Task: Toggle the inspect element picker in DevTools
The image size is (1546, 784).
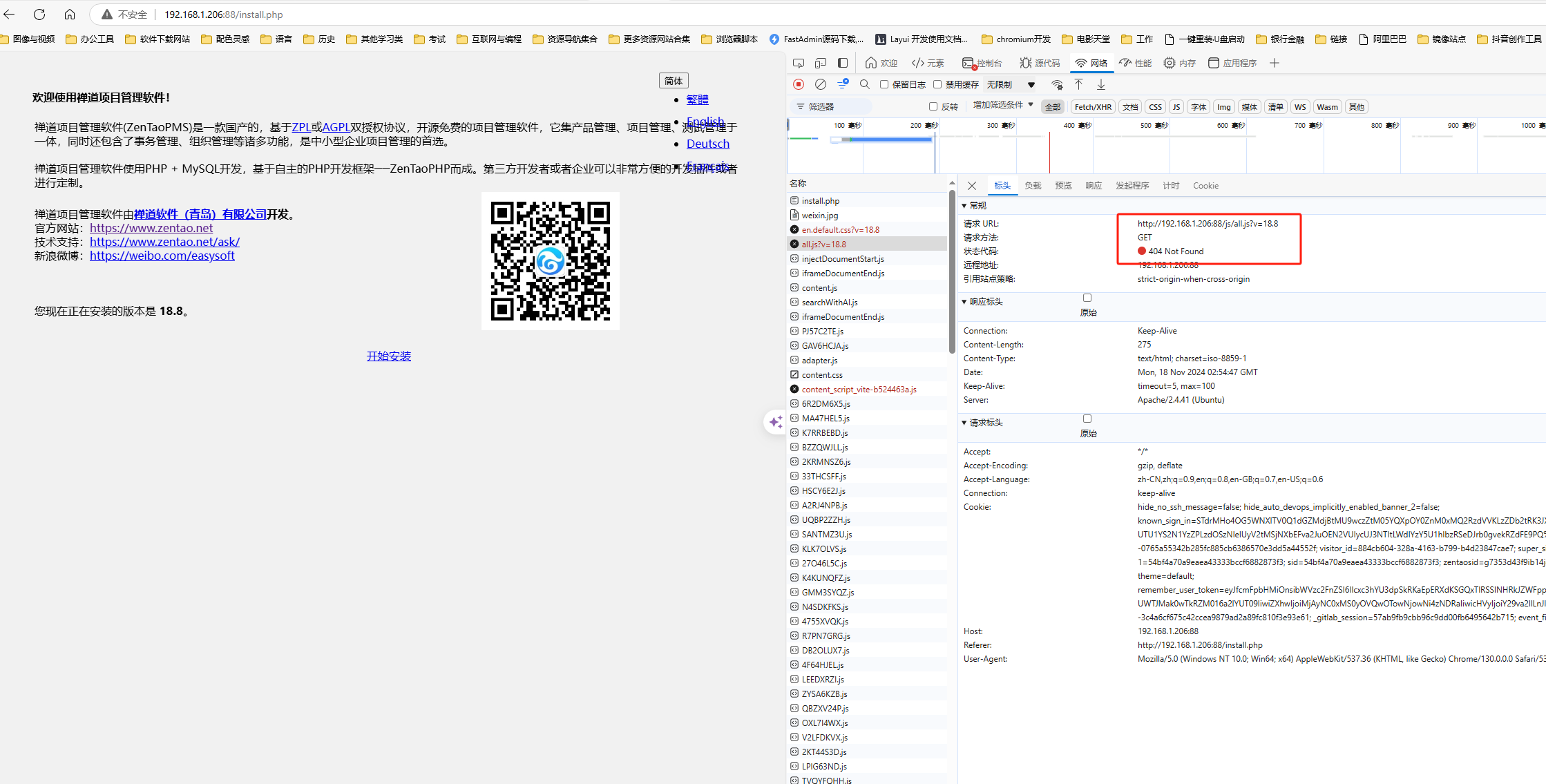Action: [x=799, y=63]
